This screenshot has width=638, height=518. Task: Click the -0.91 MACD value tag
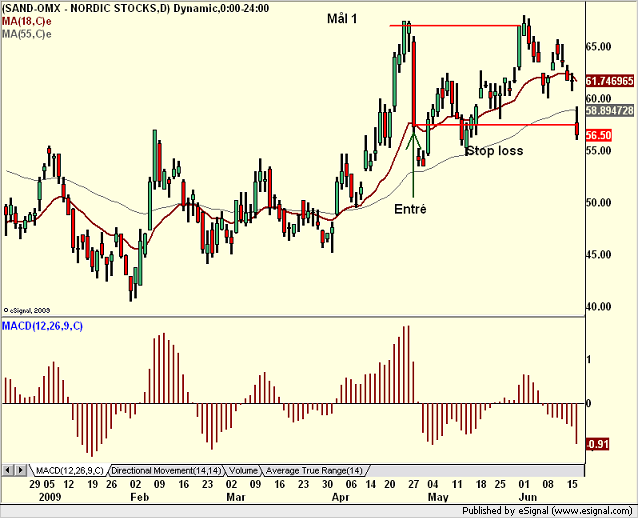click(597, 444)
